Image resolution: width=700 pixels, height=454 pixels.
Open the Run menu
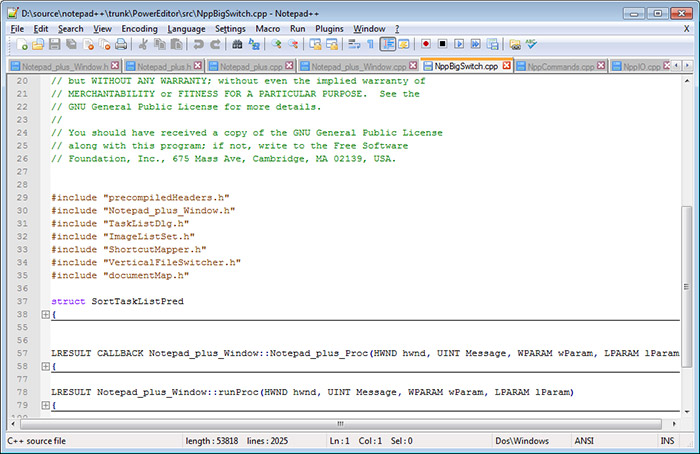pyautogui.click(x=297, y=29)
